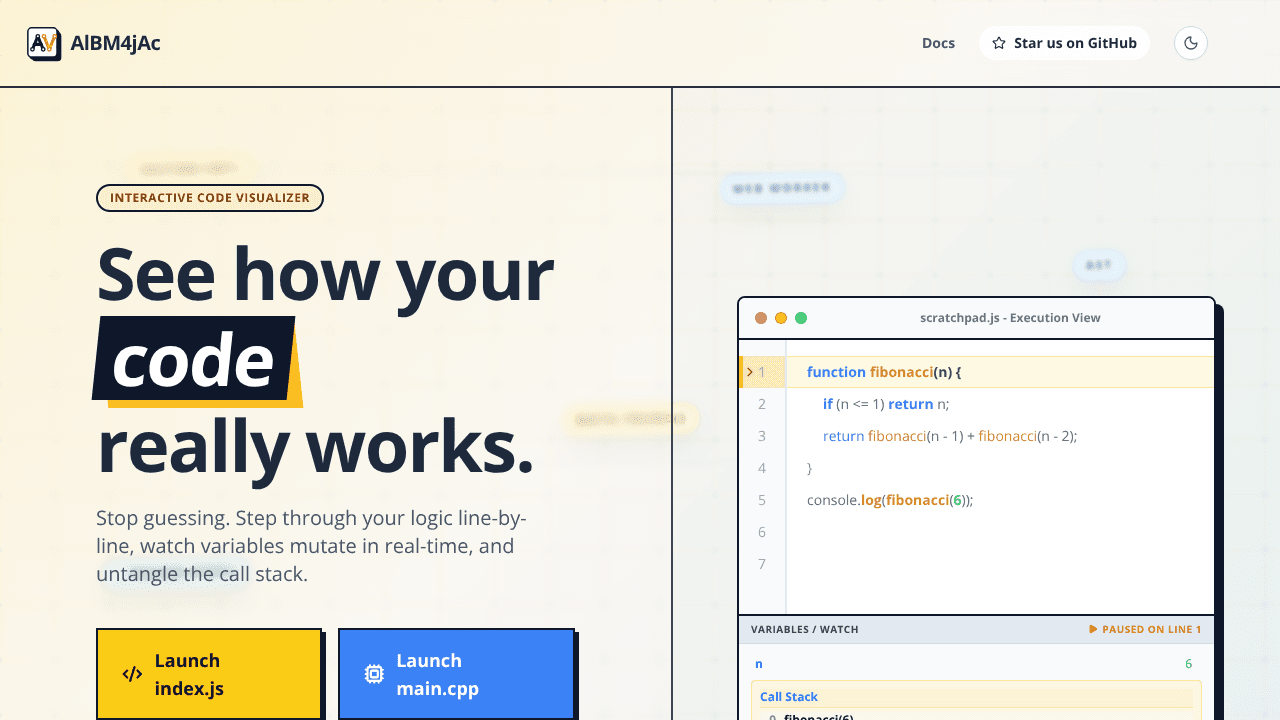1280x720 pixels.
Task: Select line number 3 in gutter
Action: click(x=762, y=436)
